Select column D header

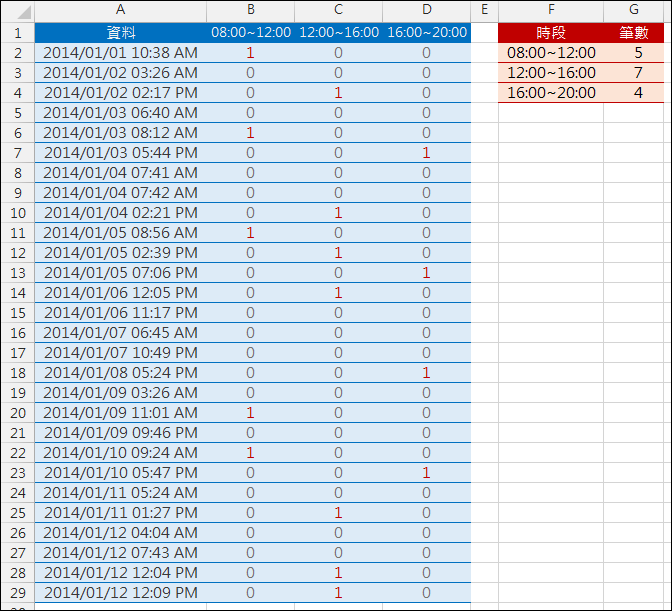click(x=426, y=10)
